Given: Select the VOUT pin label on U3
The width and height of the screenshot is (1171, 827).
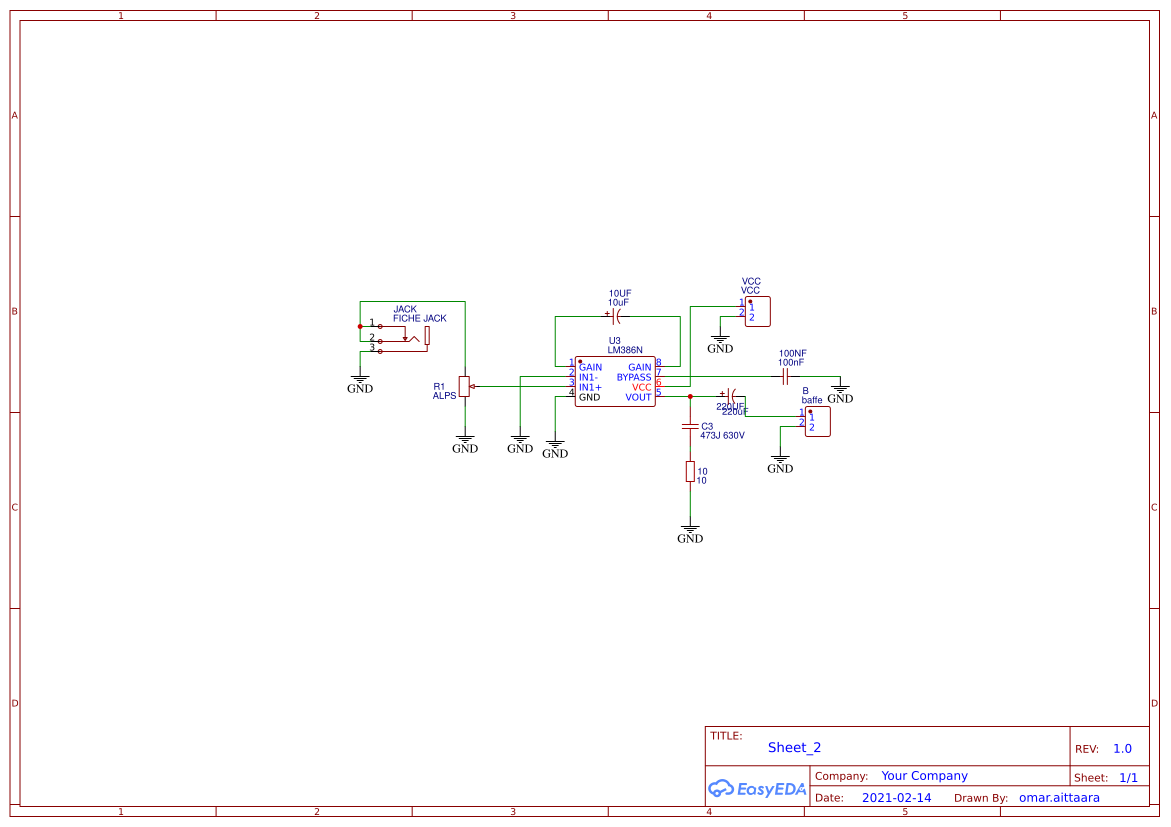Looking at the screenshot, I should (x=638, y=396).
